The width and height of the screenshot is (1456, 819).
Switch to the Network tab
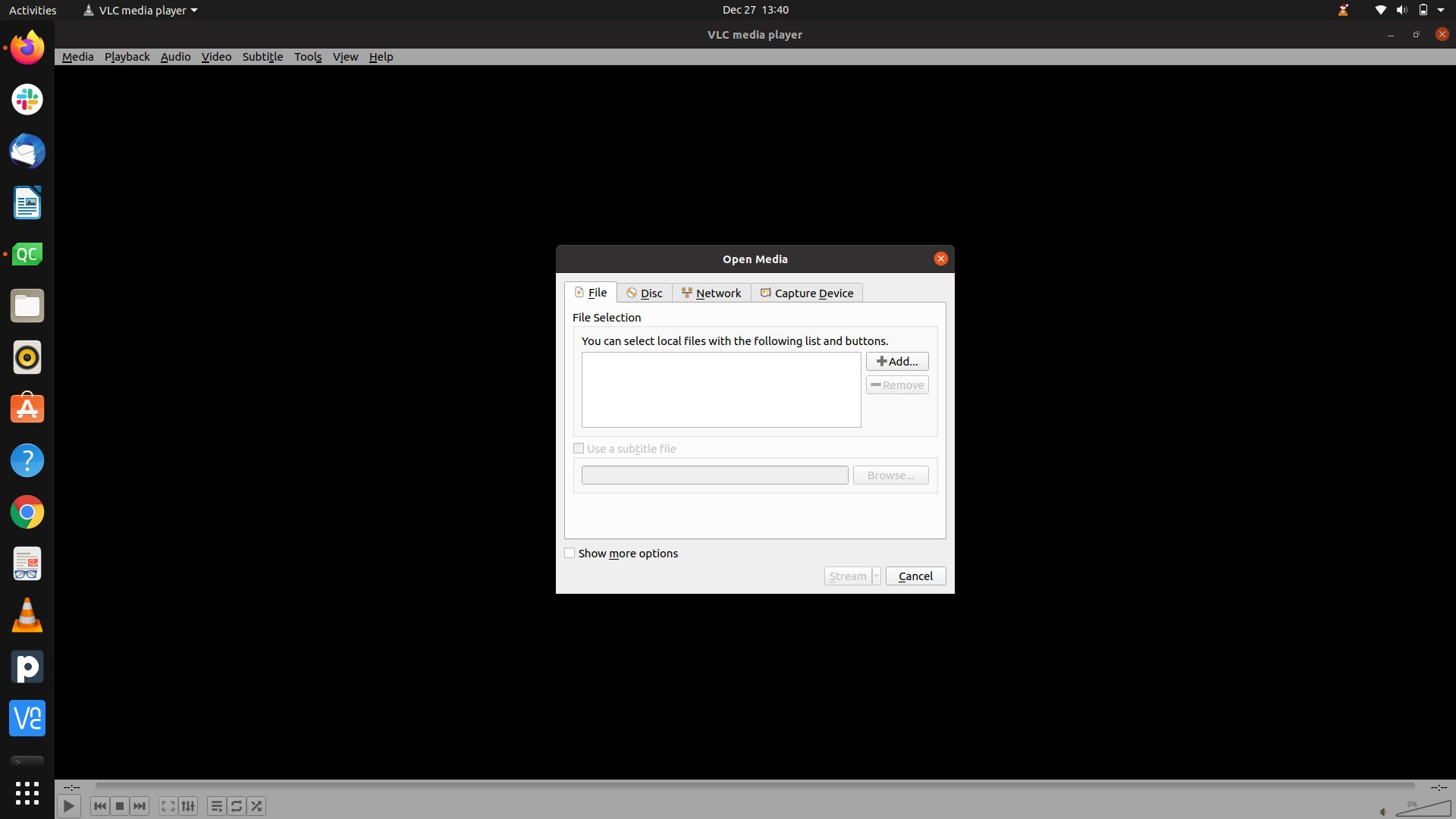click(711, 293)
